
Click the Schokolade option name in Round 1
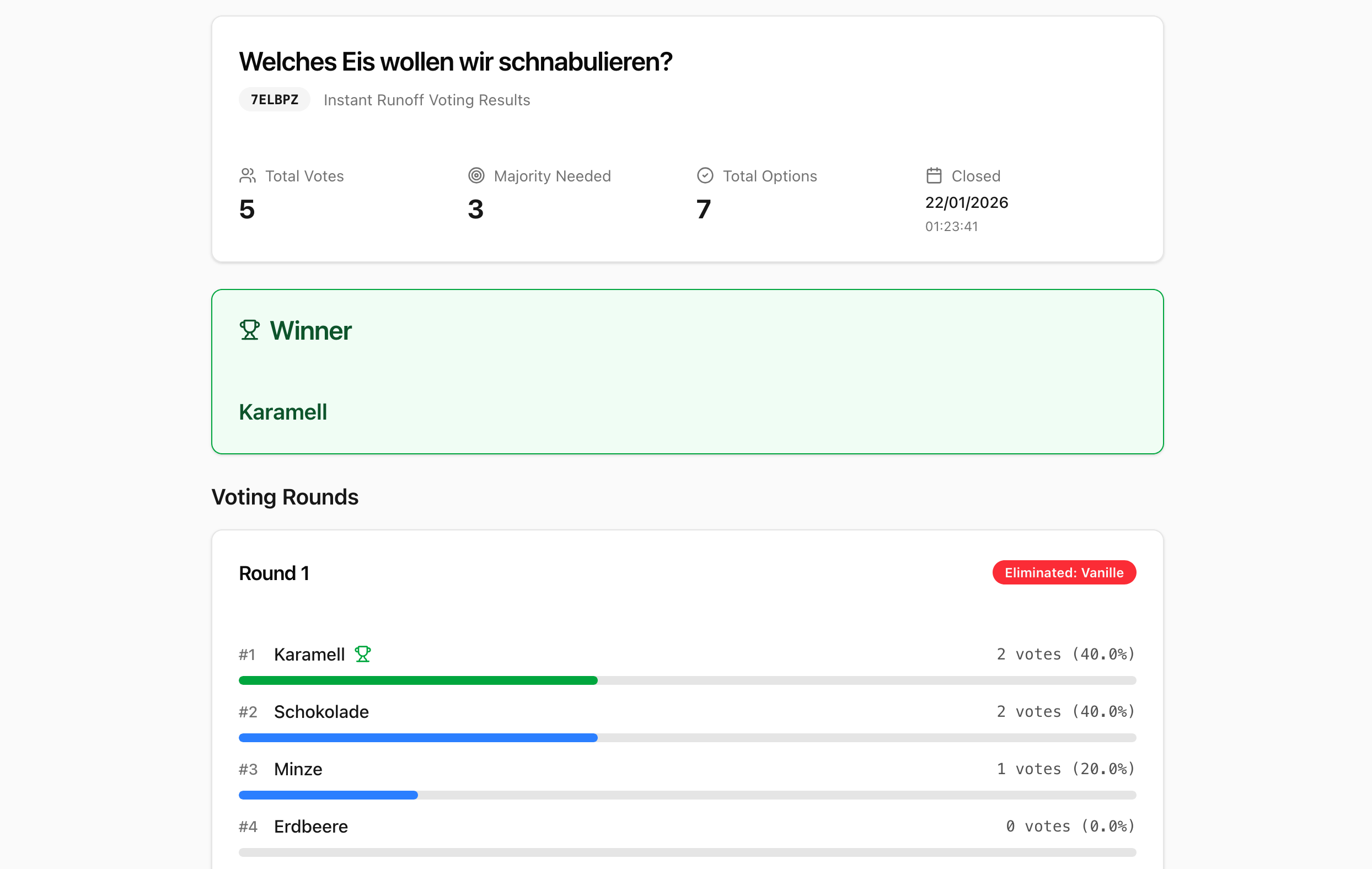tap(321, 712)
